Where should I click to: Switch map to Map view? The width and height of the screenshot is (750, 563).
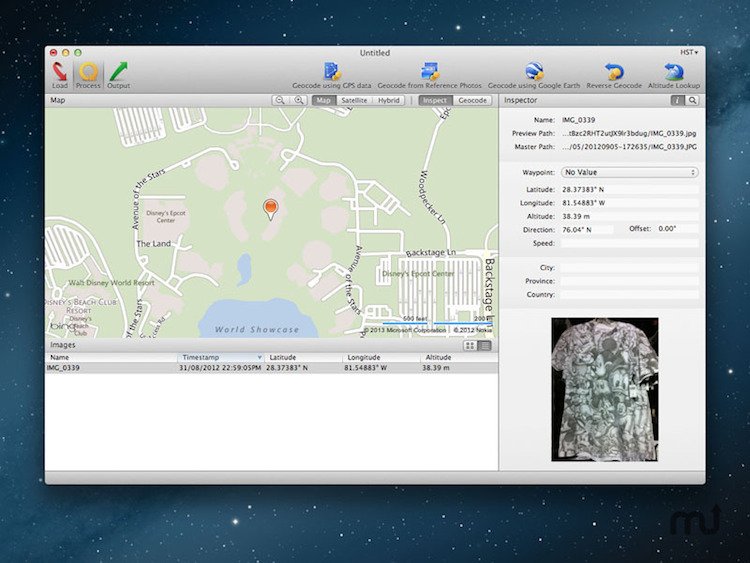click(x=323, y=100)
